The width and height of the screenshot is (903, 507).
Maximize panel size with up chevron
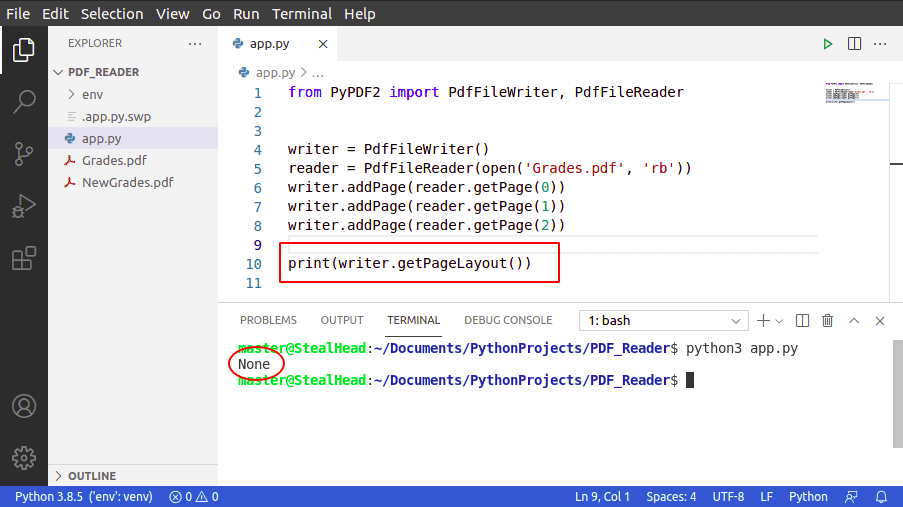point(854,321)
